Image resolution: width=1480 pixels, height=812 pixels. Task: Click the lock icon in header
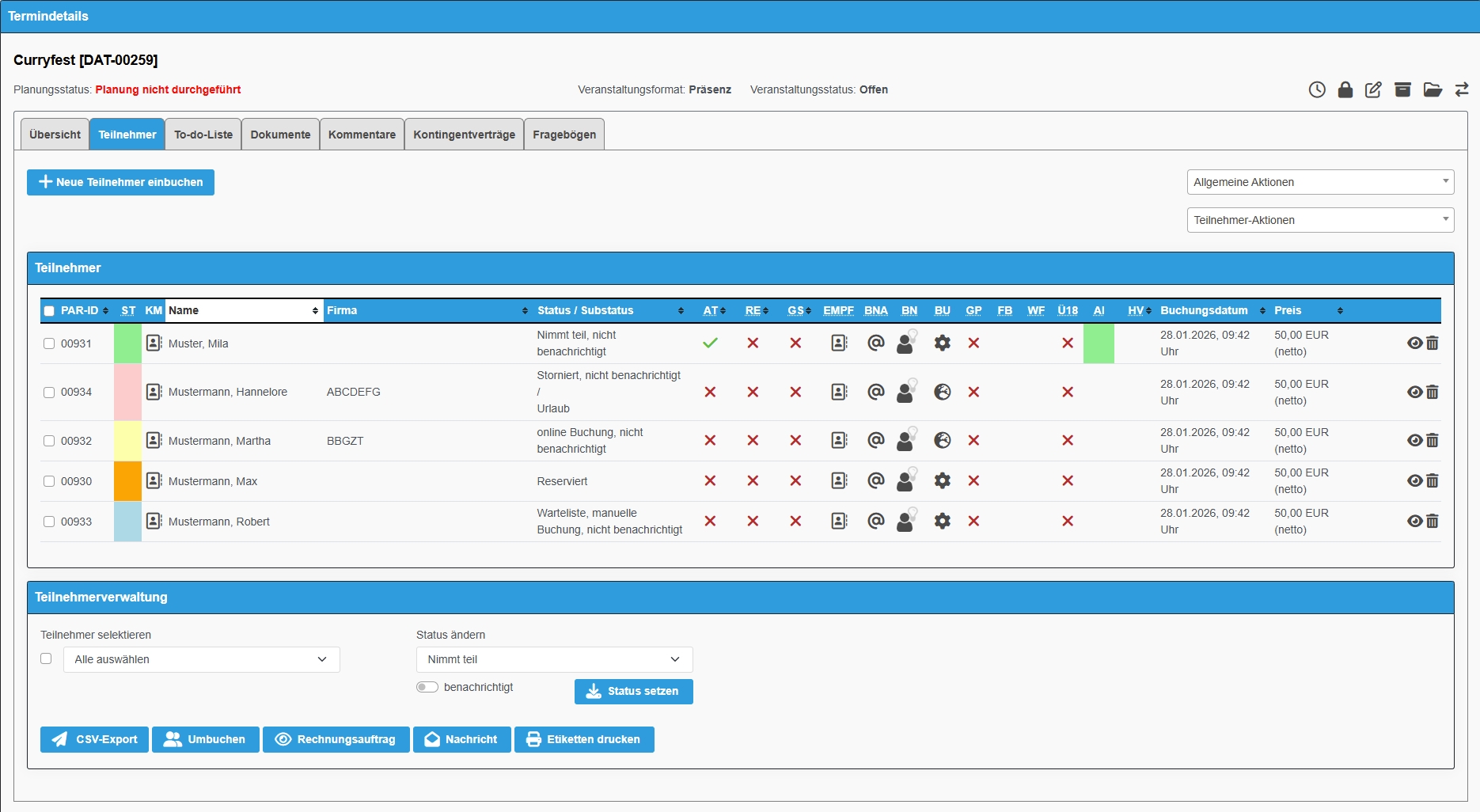pyautogui.click(x=1345, y=89)
